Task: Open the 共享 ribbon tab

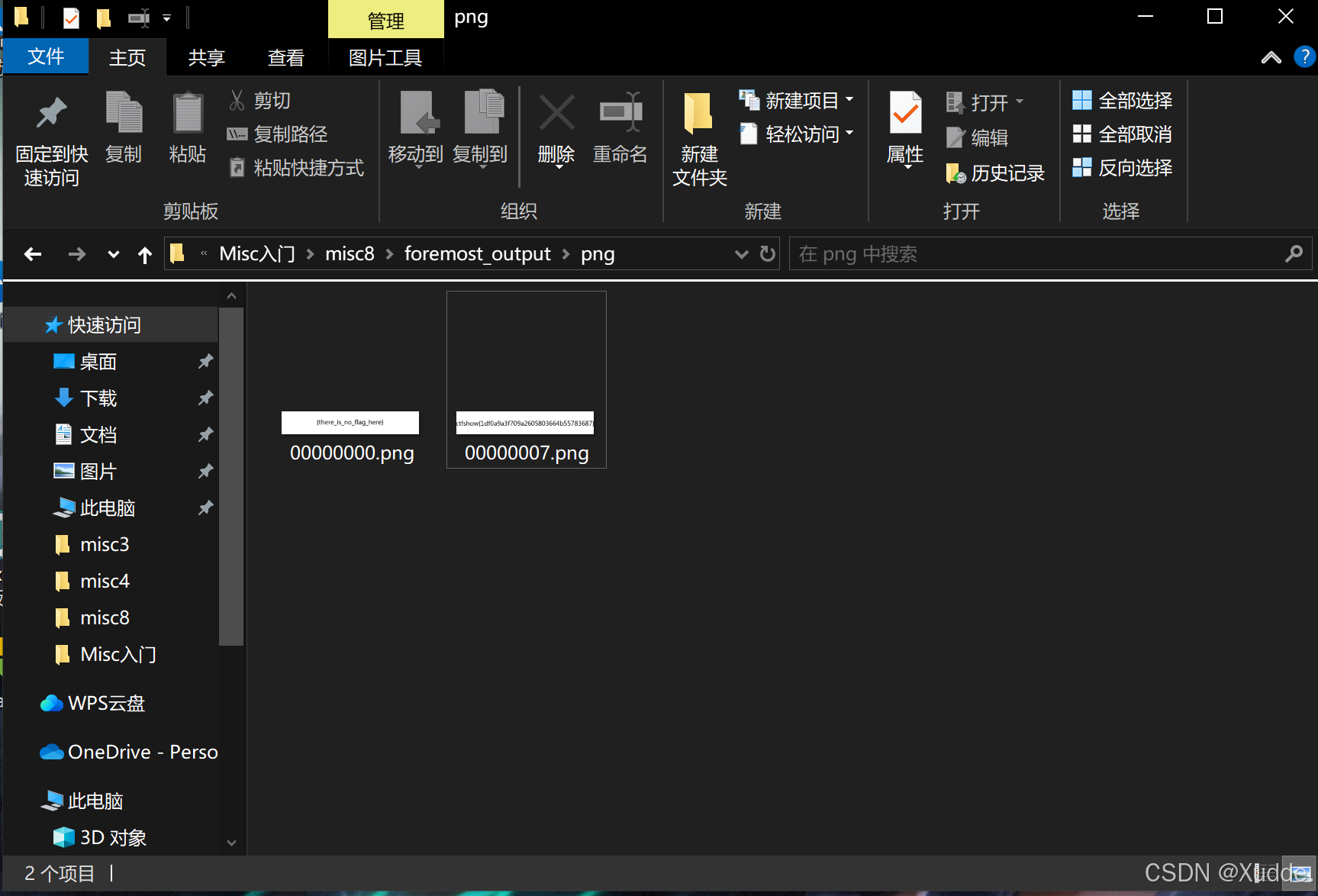Action: coord(205,57)
